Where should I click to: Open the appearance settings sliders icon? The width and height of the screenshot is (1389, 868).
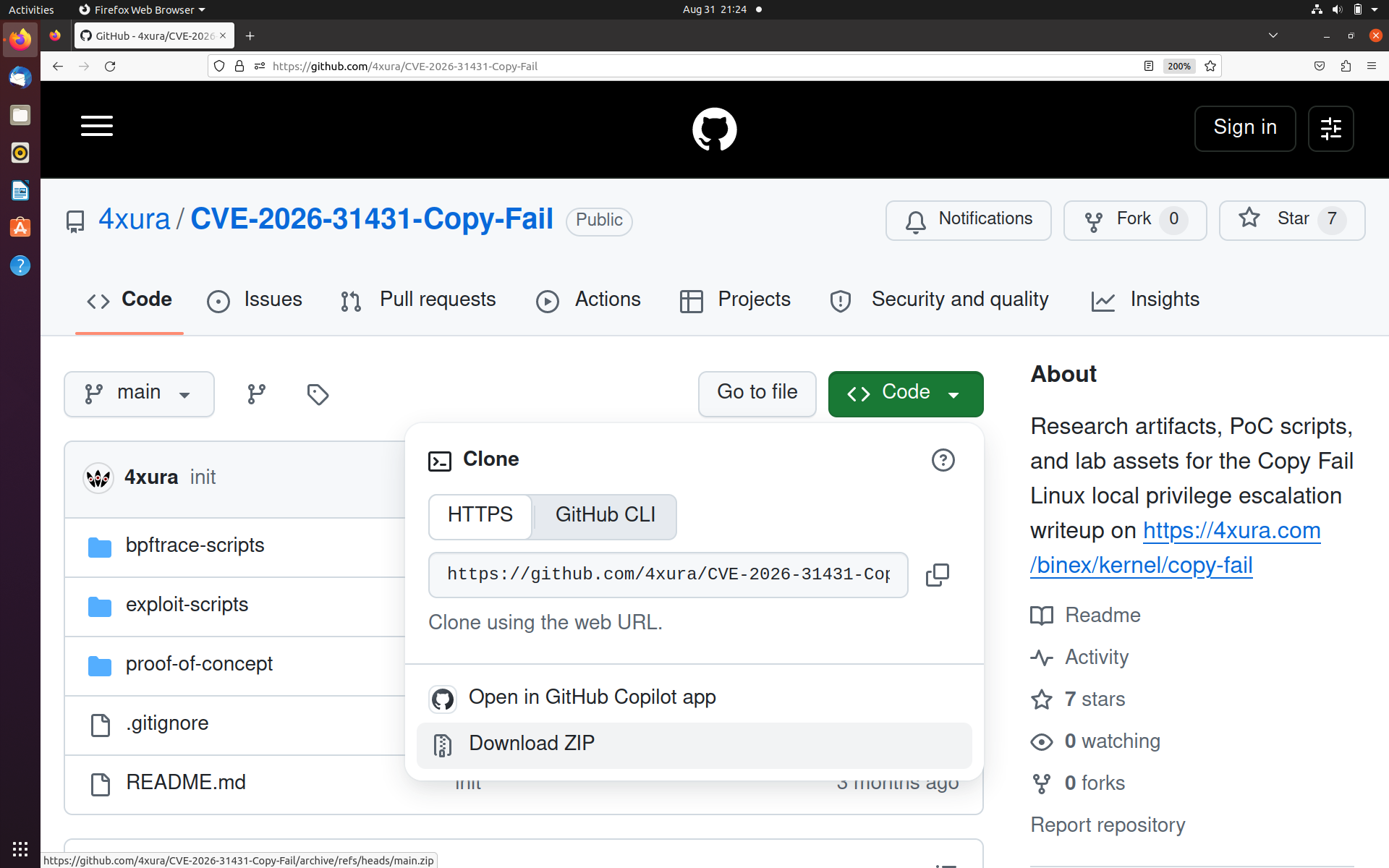pos(1330,129)
